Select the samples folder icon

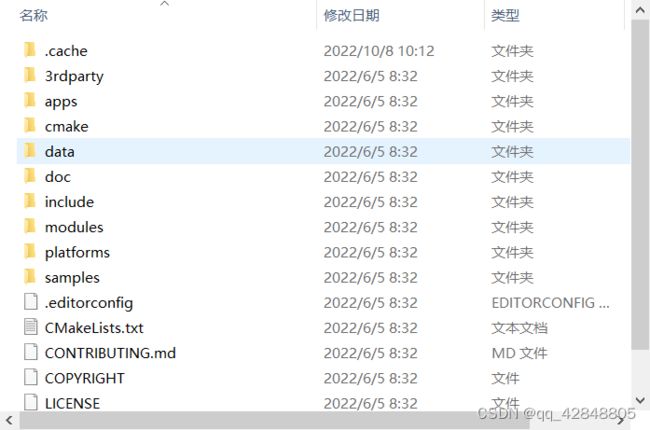click(30, 277)
